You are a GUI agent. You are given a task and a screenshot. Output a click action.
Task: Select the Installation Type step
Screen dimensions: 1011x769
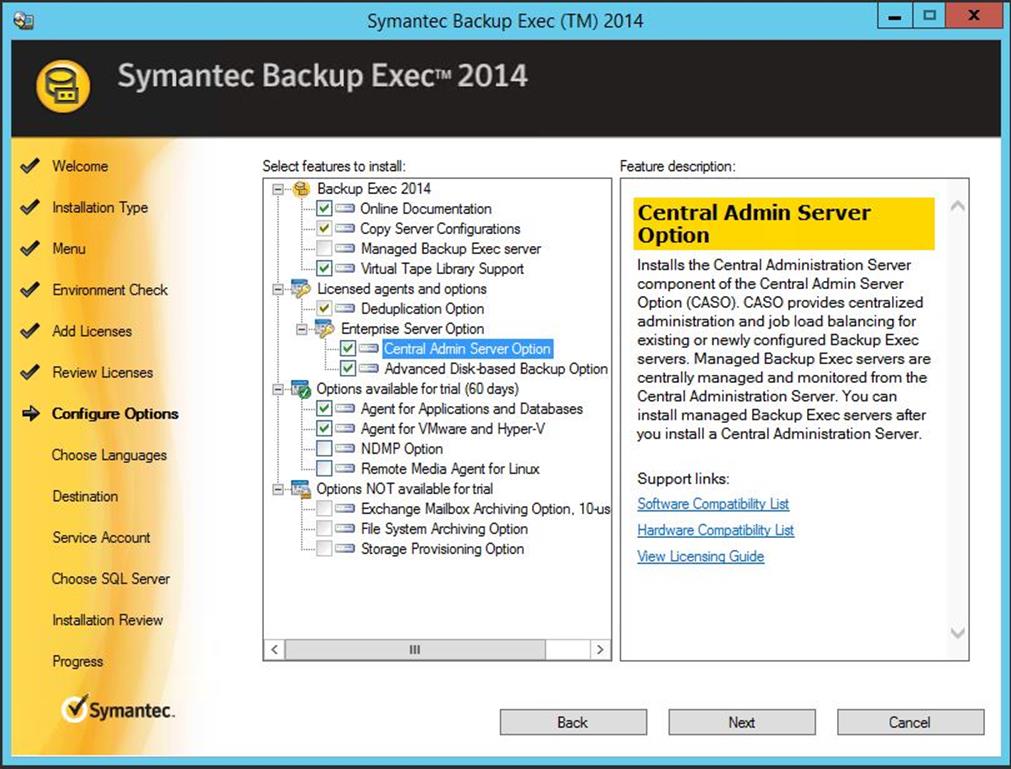[100, 208]
